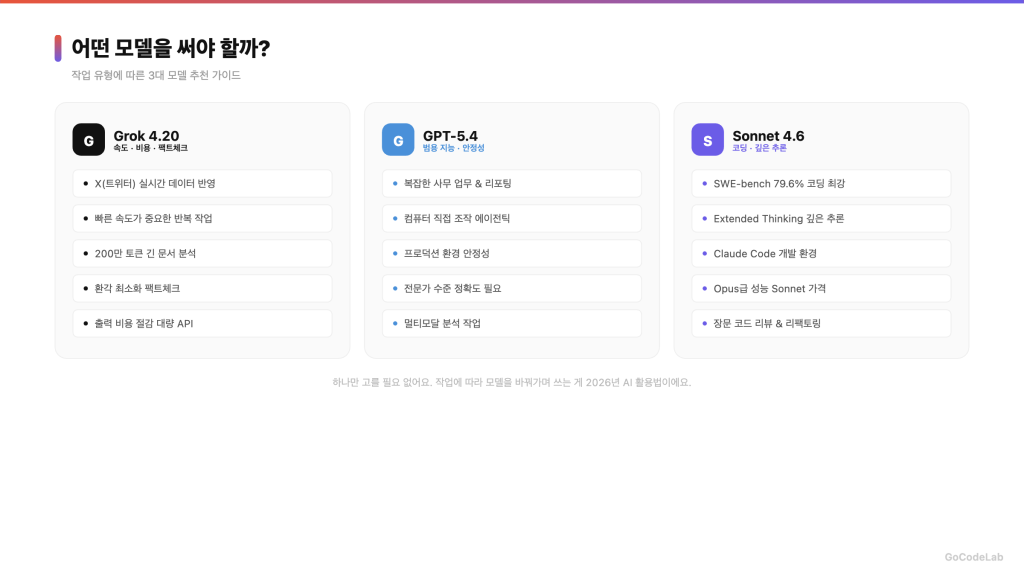
Task: Click the GoCodeLab watermark link
Action: [973, 558]
